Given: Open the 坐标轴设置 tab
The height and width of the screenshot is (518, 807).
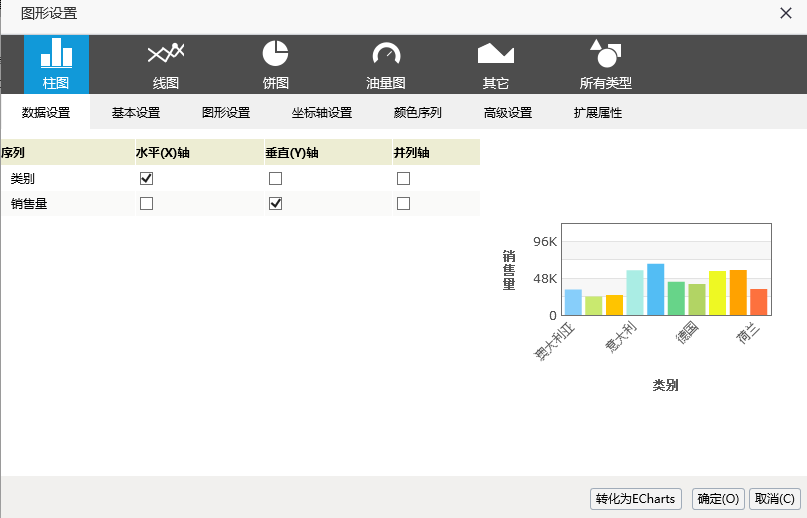Looking at the screenshot, I should tap(322, 112).
